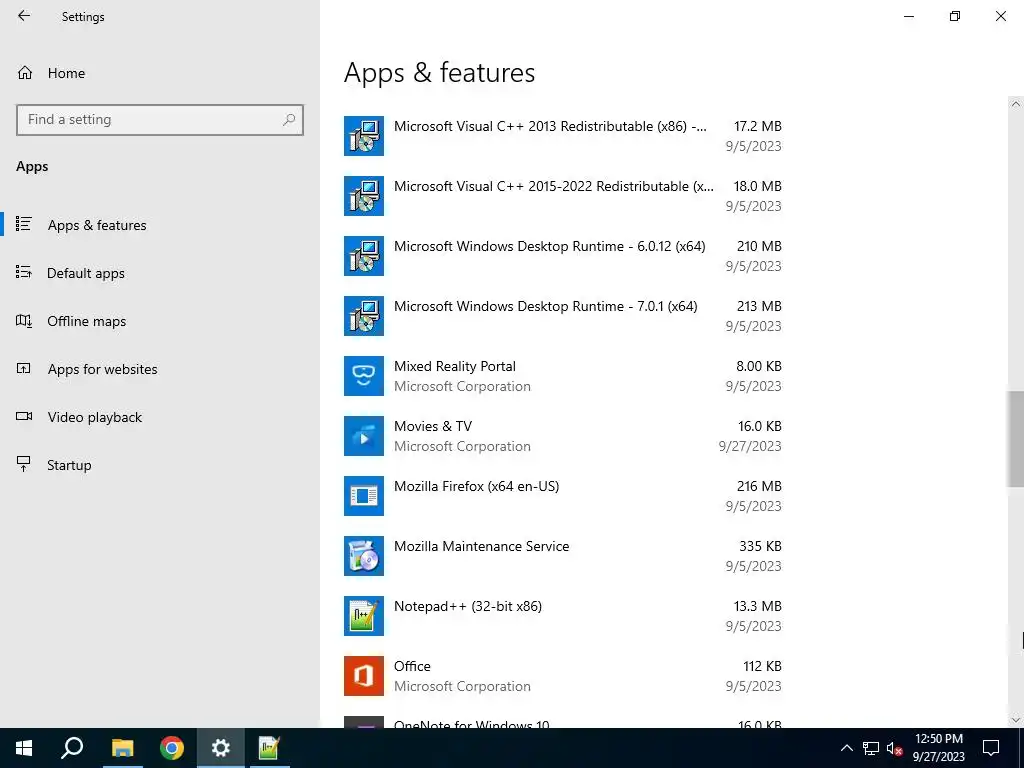Screen dimensions: 1024x768
Task: Click the Mixed Reality Portal headset icon
Action: tap(364, 376)
